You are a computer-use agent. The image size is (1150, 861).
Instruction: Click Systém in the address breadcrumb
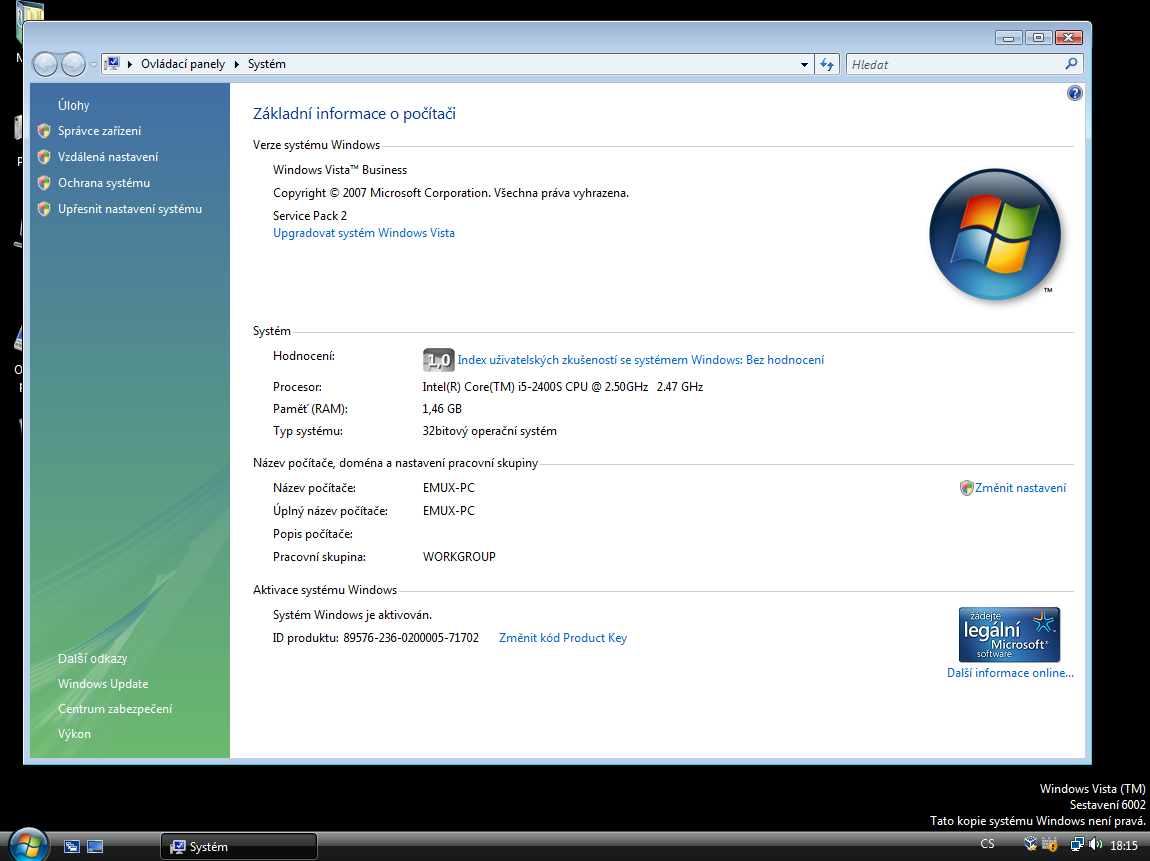coord(266,64)
